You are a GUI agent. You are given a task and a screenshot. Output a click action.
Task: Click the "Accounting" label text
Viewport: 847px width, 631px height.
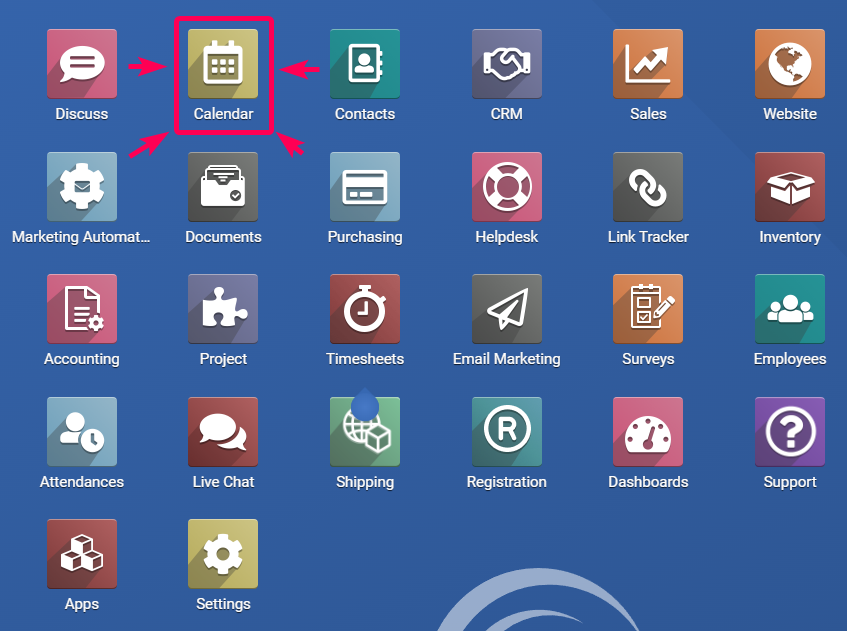pyautogui.click(x=82, y=359)
